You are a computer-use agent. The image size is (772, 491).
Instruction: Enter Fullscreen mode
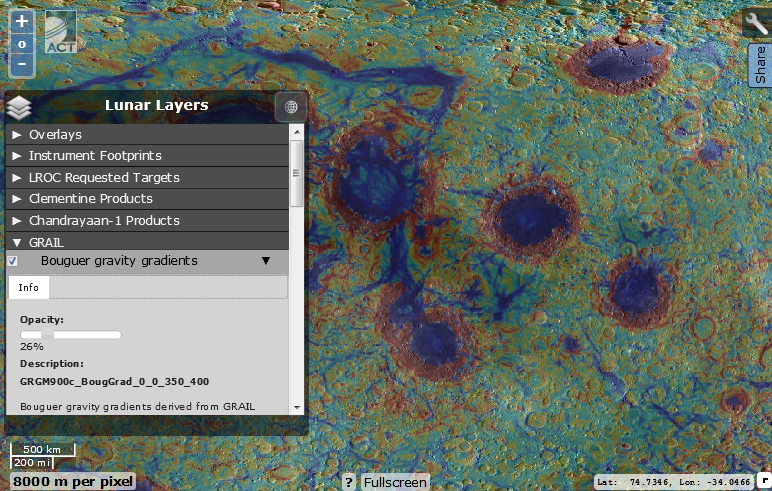(x=395, y=482)
